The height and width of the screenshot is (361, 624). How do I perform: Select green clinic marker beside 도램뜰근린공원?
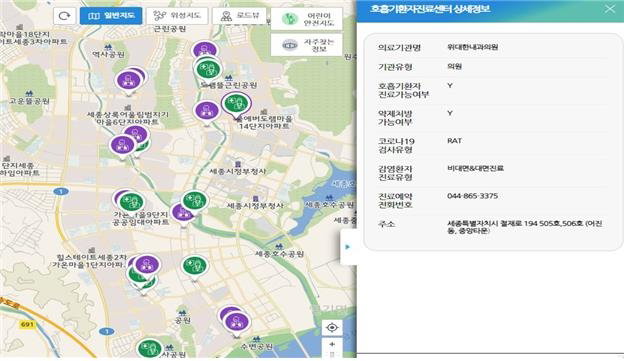pyautogui.click(x=209, y=70)
